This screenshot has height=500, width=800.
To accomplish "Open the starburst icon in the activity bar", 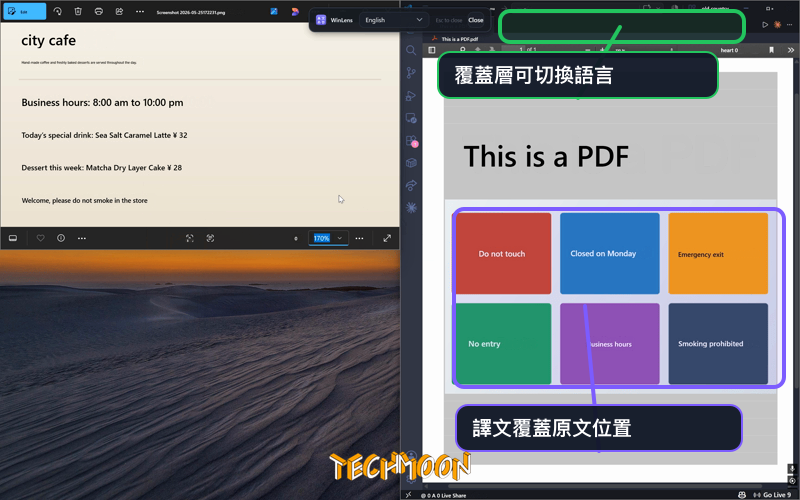I will pos(411,208).
